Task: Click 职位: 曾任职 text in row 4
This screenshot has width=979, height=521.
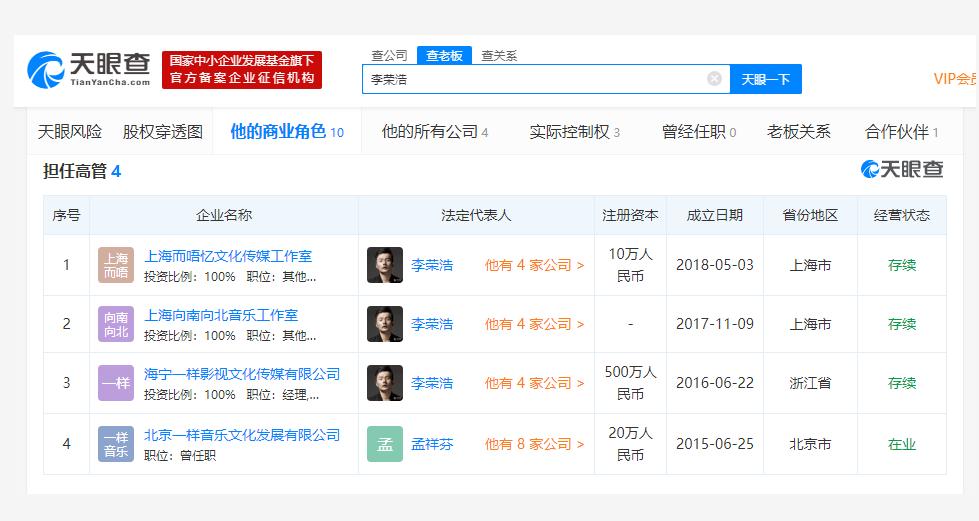Action: [180, 456]
